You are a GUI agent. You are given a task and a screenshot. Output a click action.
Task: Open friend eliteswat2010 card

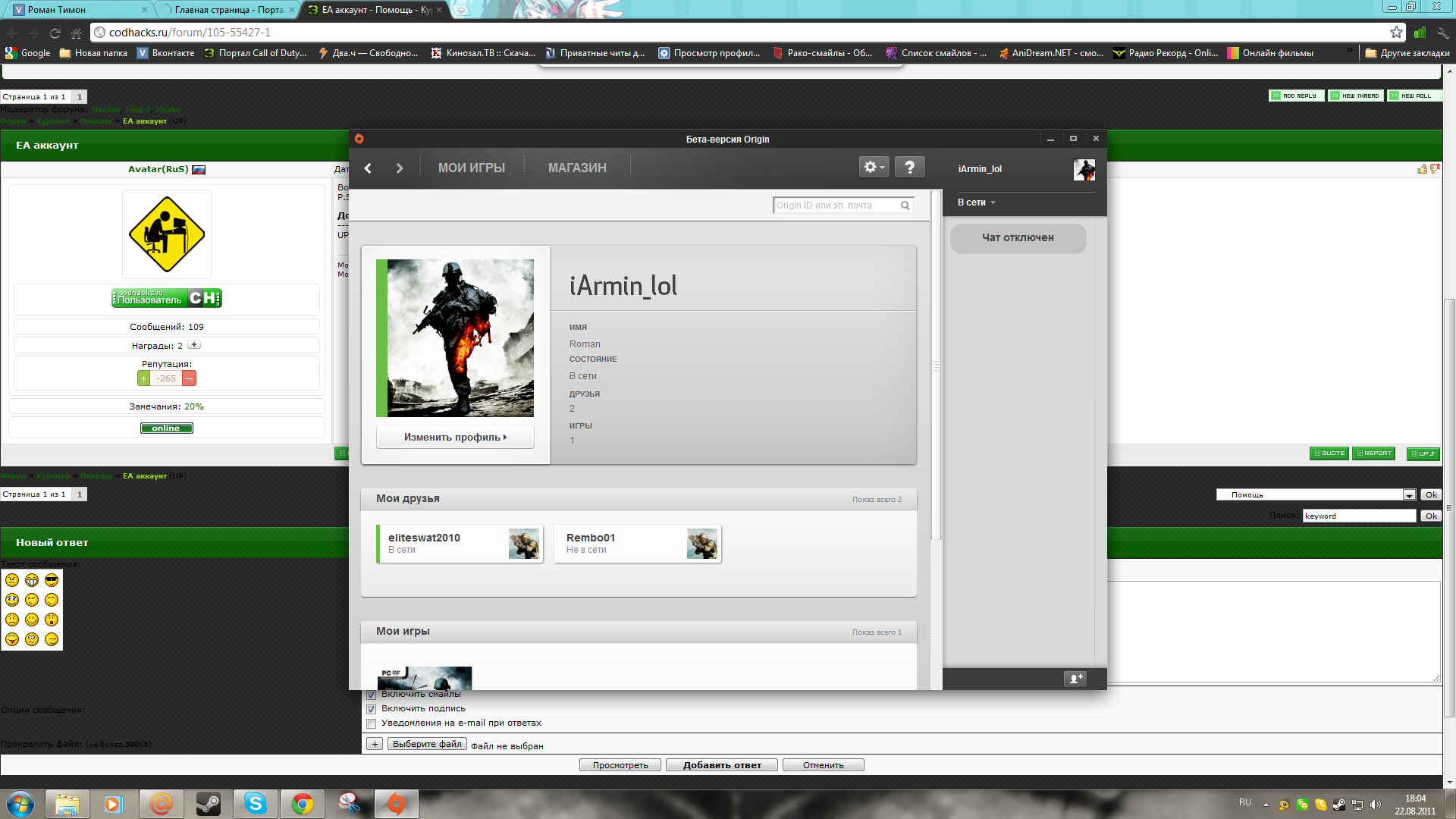pos(460,544)
